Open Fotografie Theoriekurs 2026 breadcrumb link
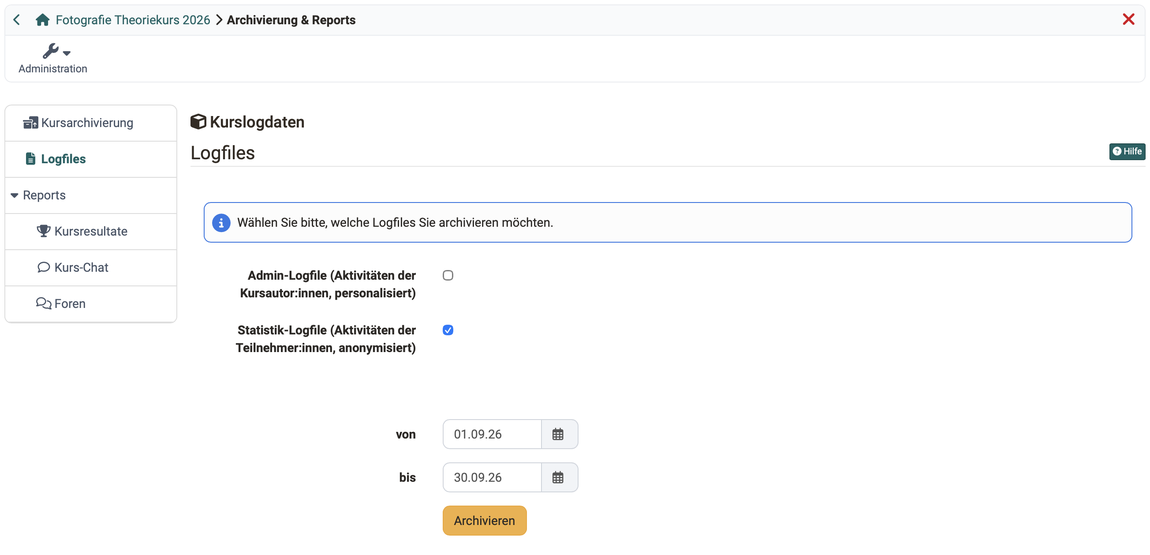 coord(133,20)
